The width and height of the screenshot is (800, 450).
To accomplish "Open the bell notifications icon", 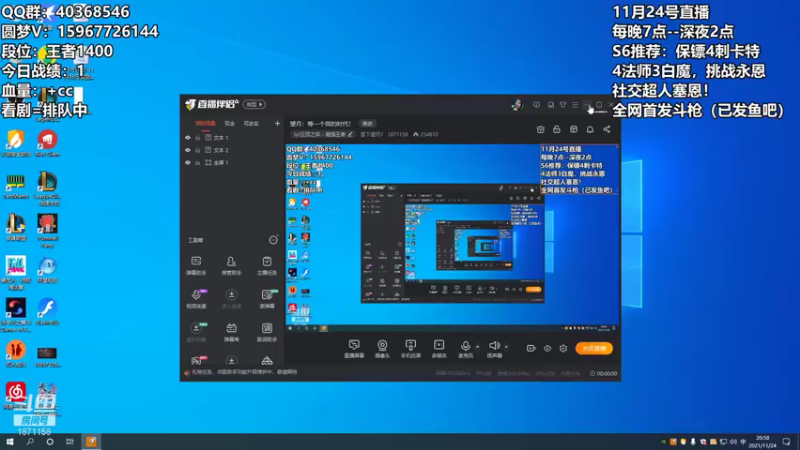I will 590,130.
